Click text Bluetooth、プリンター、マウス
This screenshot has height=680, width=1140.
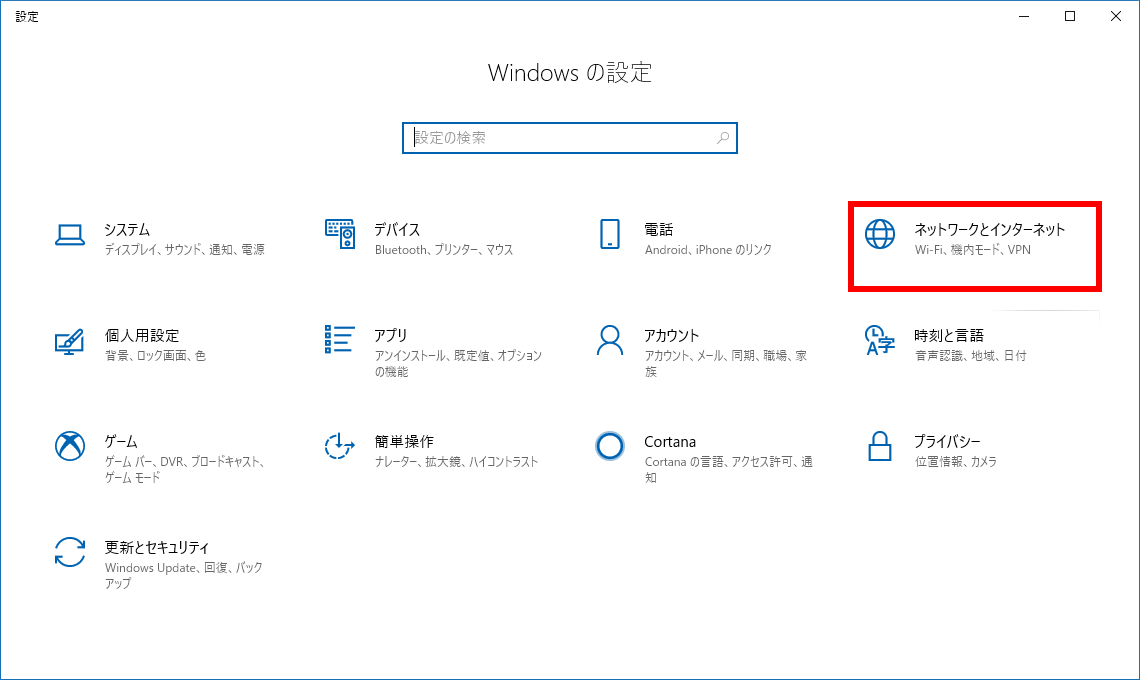click(x=444, y=249)
